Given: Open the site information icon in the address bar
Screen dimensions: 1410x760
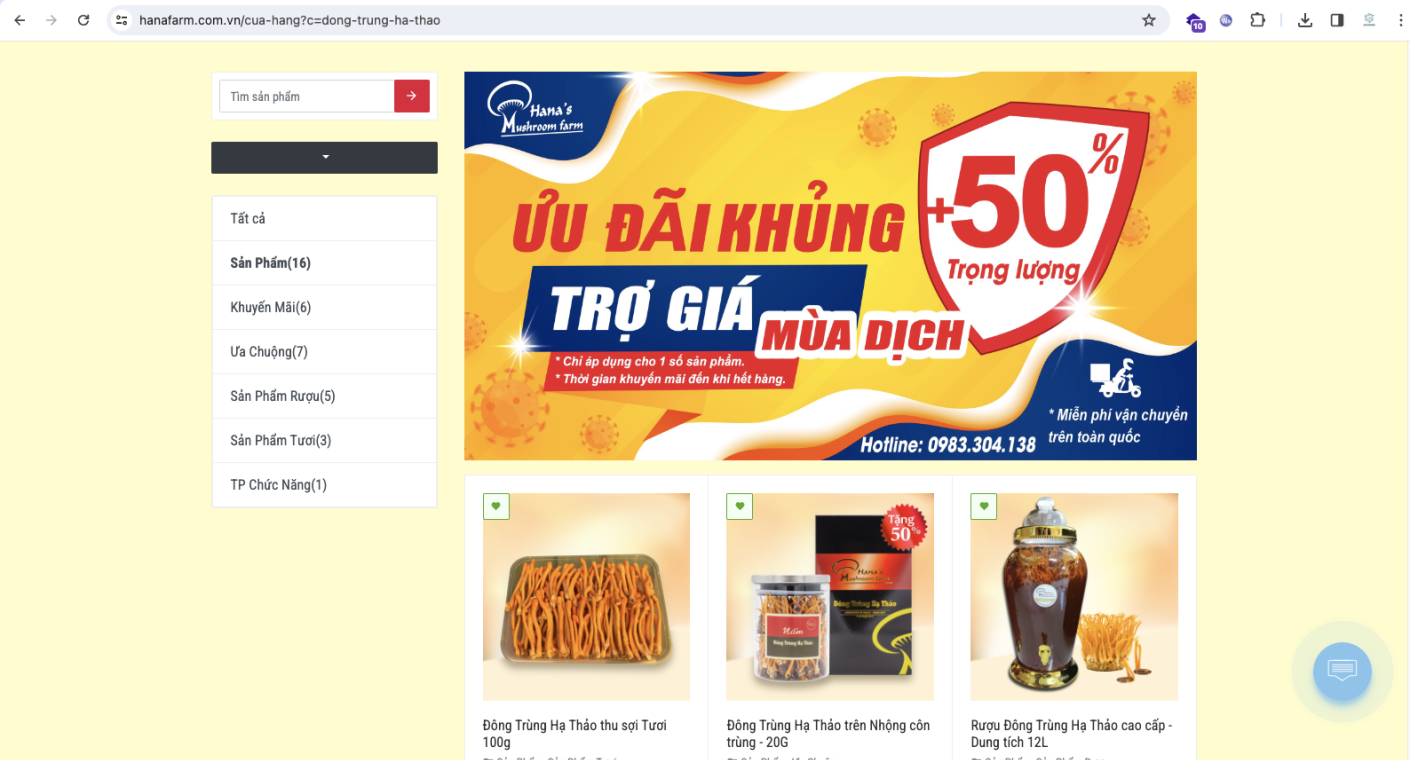Looking at the screenshot, I should (x=122, y=20).
